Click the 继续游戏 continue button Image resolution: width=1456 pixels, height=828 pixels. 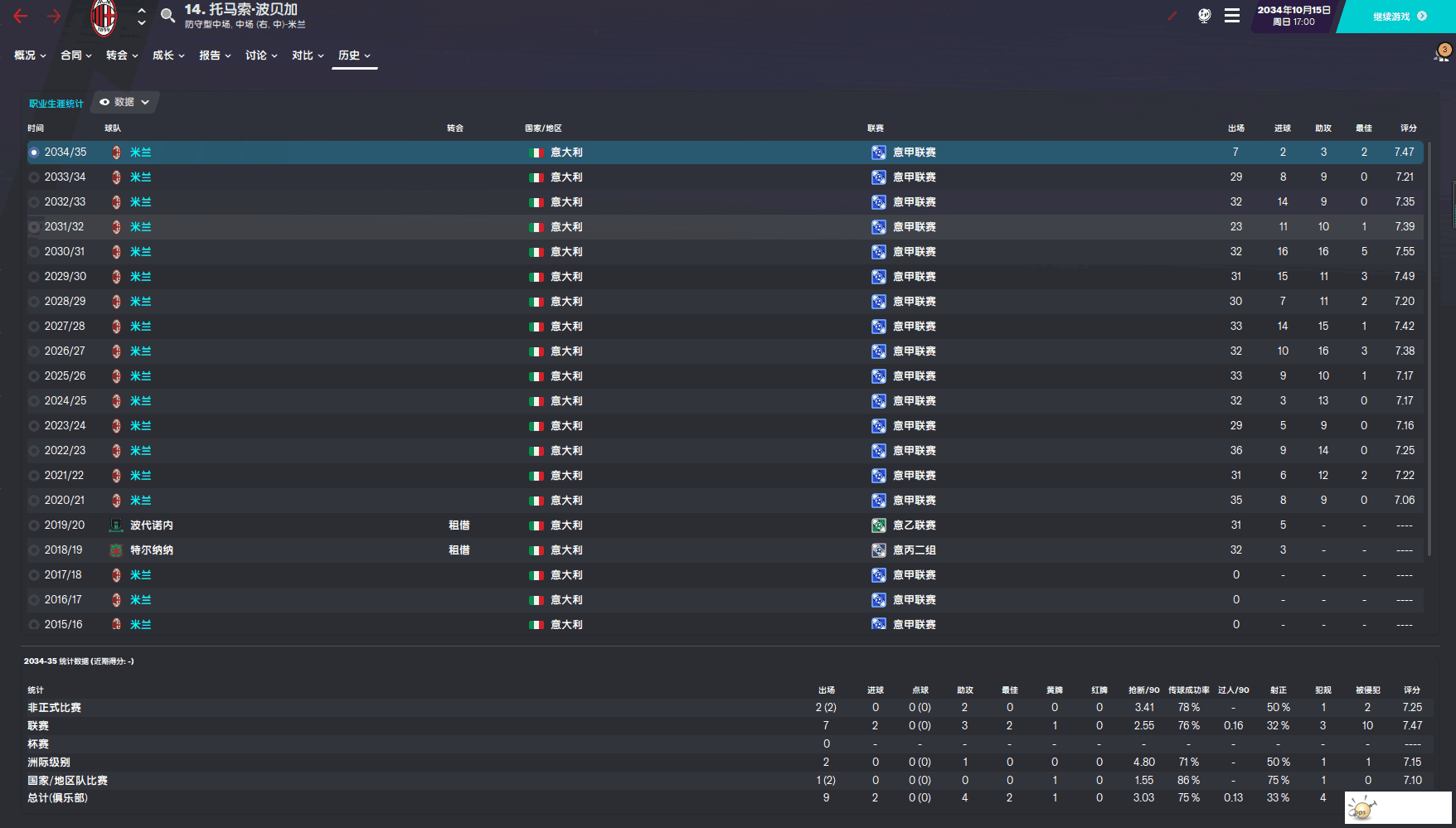click(x=1399, y=17)
